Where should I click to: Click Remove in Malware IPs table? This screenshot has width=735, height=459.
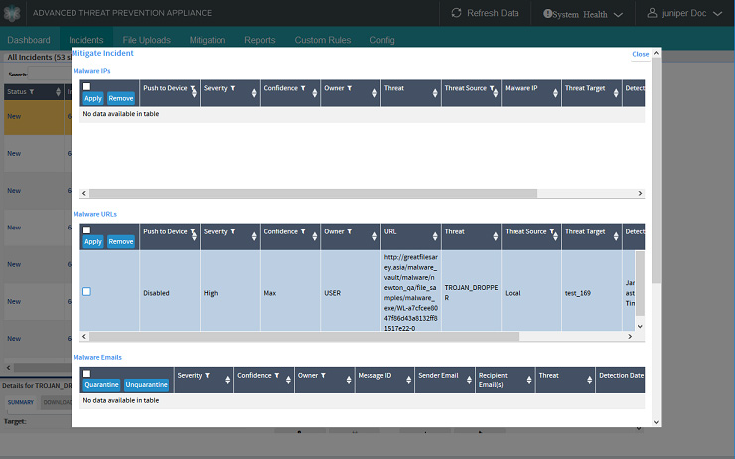tap(121, 98)
